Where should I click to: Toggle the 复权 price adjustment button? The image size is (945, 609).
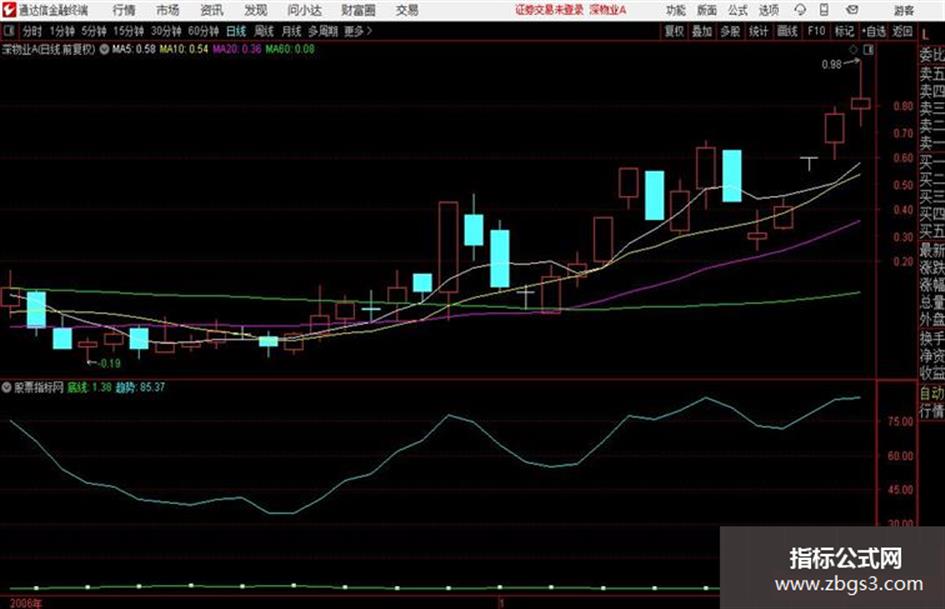(674, 31)
